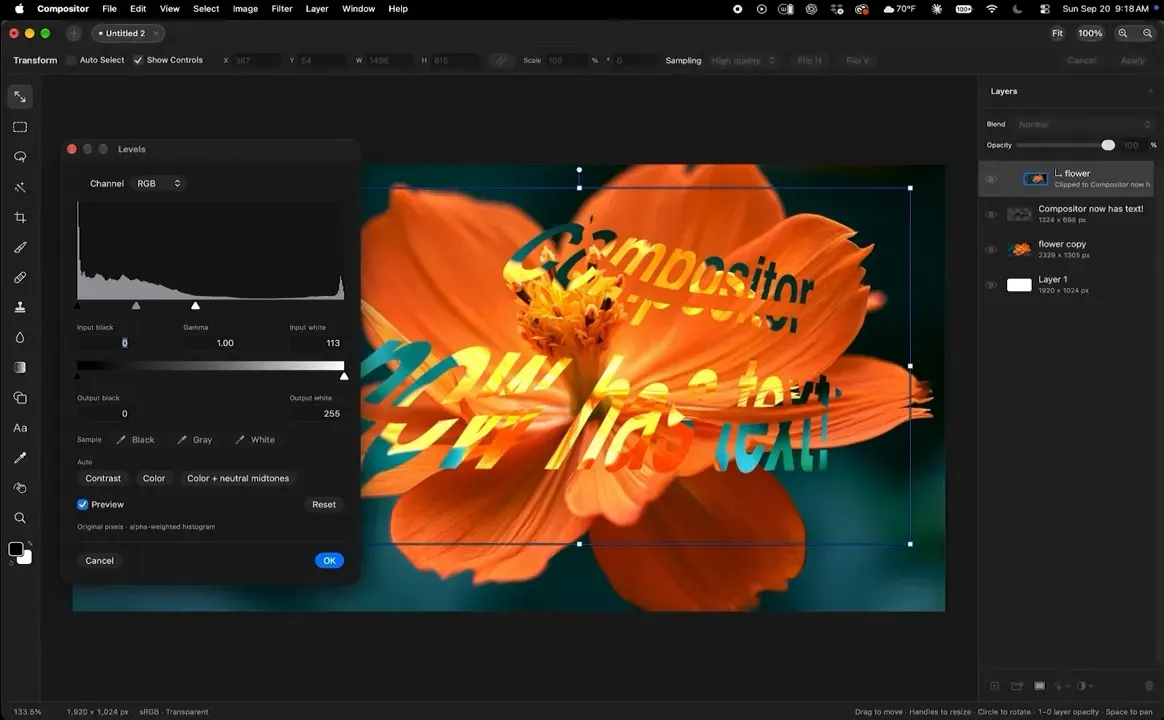
Task: Hide the flower layer with its eye
Action: [990, 179]
